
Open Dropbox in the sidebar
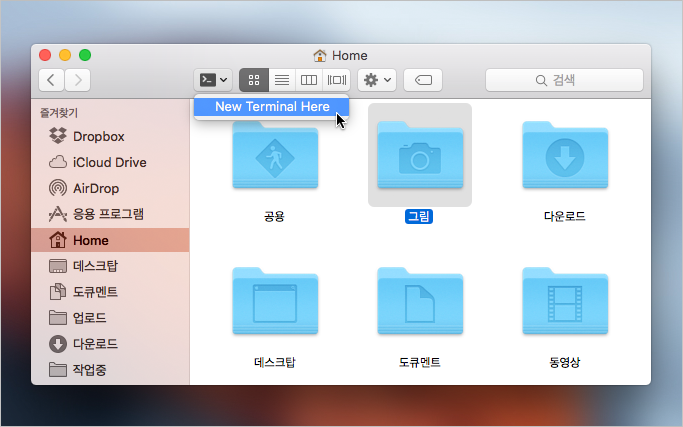pyautogui.click(x=110, y=136)
